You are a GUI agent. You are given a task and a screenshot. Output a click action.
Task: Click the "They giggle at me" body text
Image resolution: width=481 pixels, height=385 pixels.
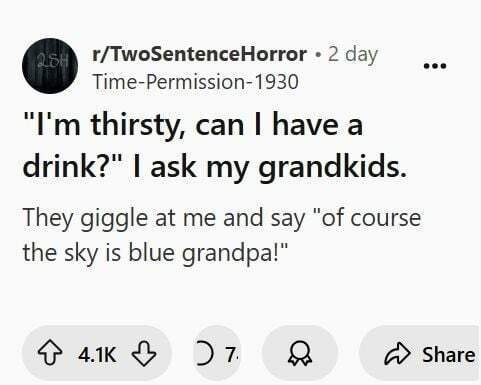coord(119,218)
